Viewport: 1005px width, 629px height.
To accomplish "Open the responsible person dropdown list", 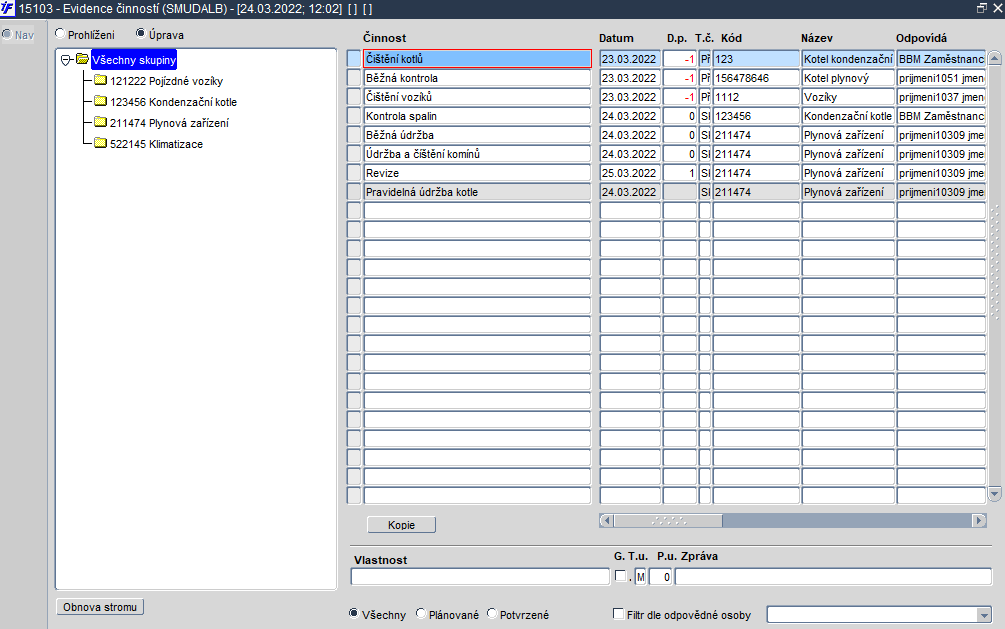I will [x=984, y=615].
